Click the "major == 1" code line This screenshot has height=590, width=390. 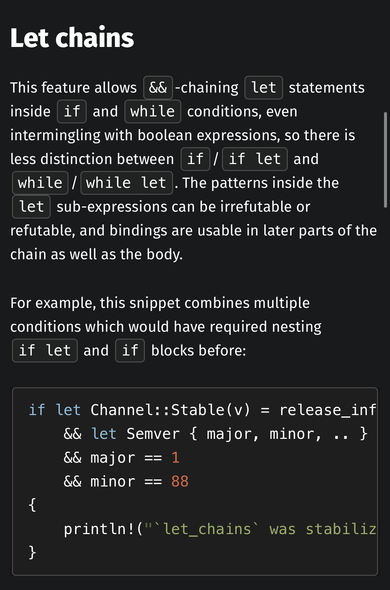pos(122,458)
